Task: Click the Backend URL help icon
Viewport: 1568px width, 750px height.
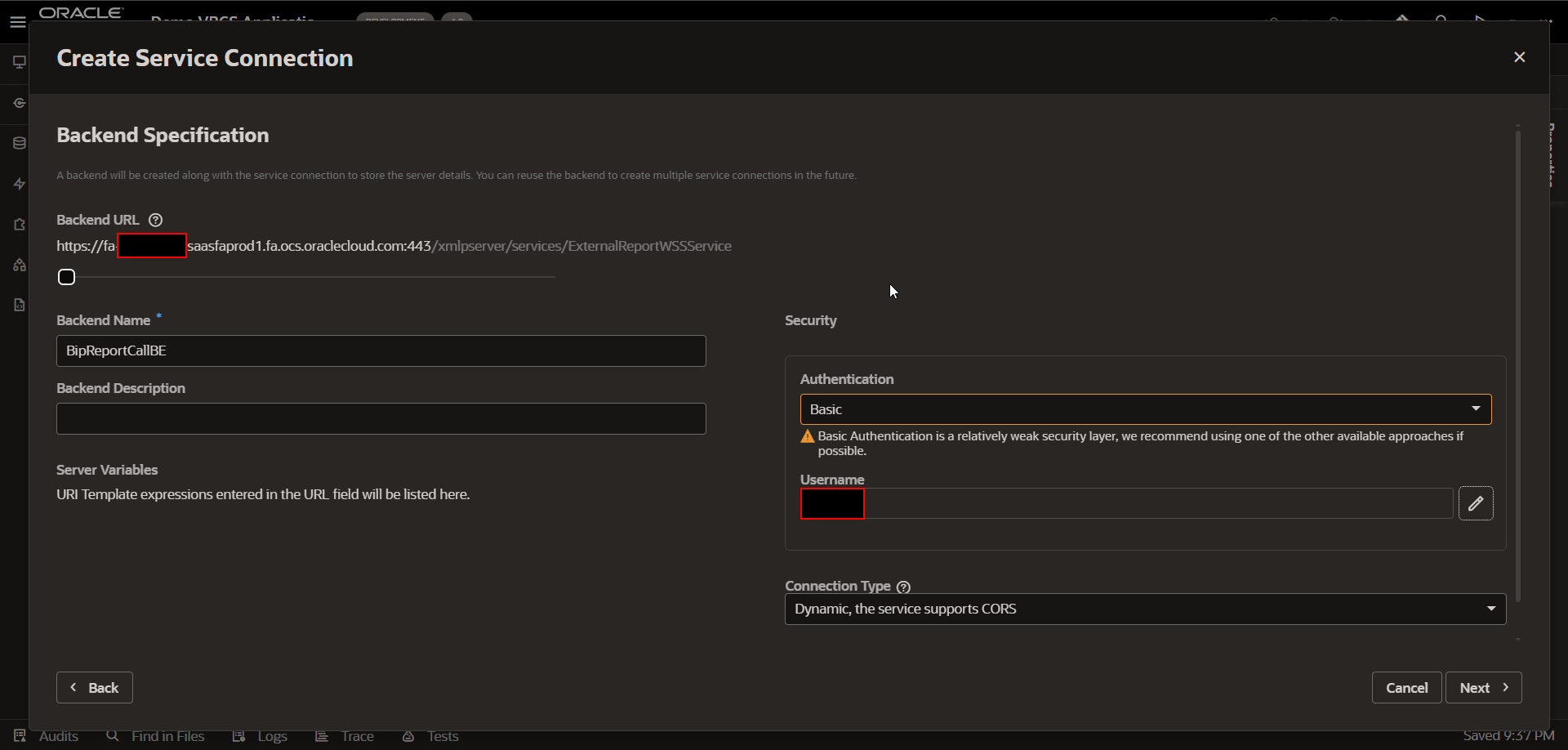Action: coord(156,220)
